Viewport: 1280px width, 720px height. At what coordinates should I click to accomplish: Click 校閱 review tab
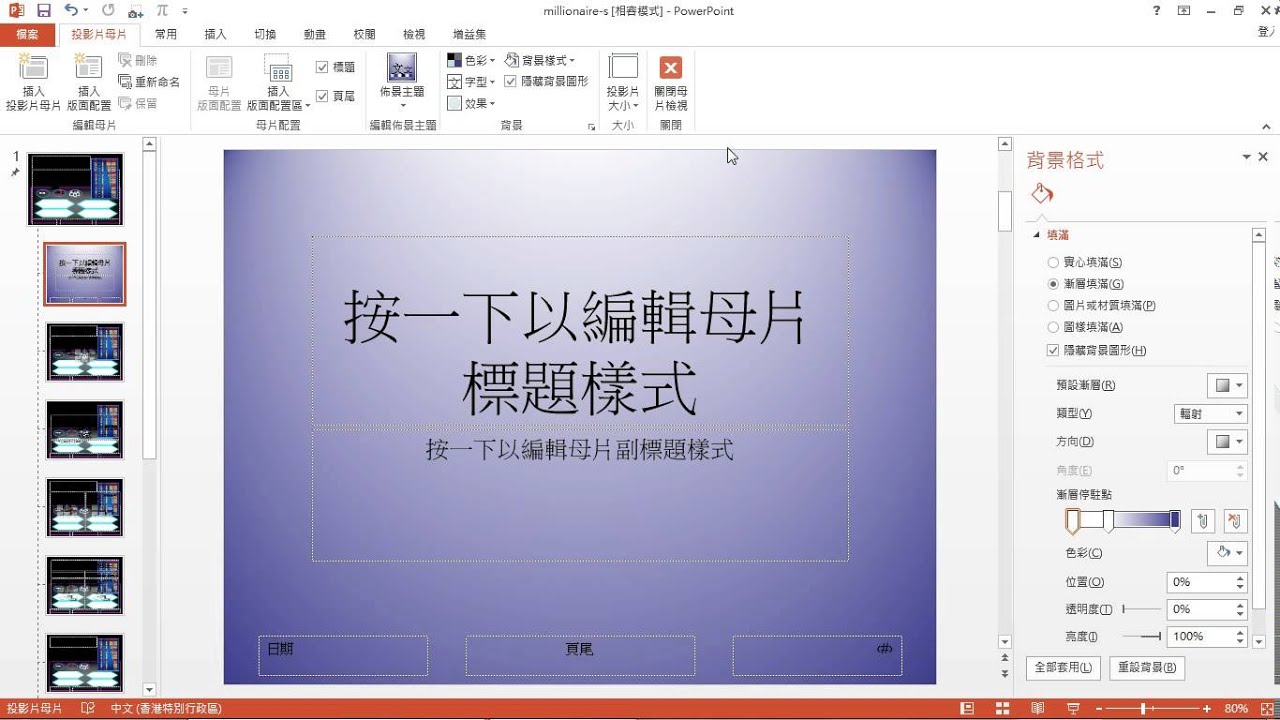point(364,34)
